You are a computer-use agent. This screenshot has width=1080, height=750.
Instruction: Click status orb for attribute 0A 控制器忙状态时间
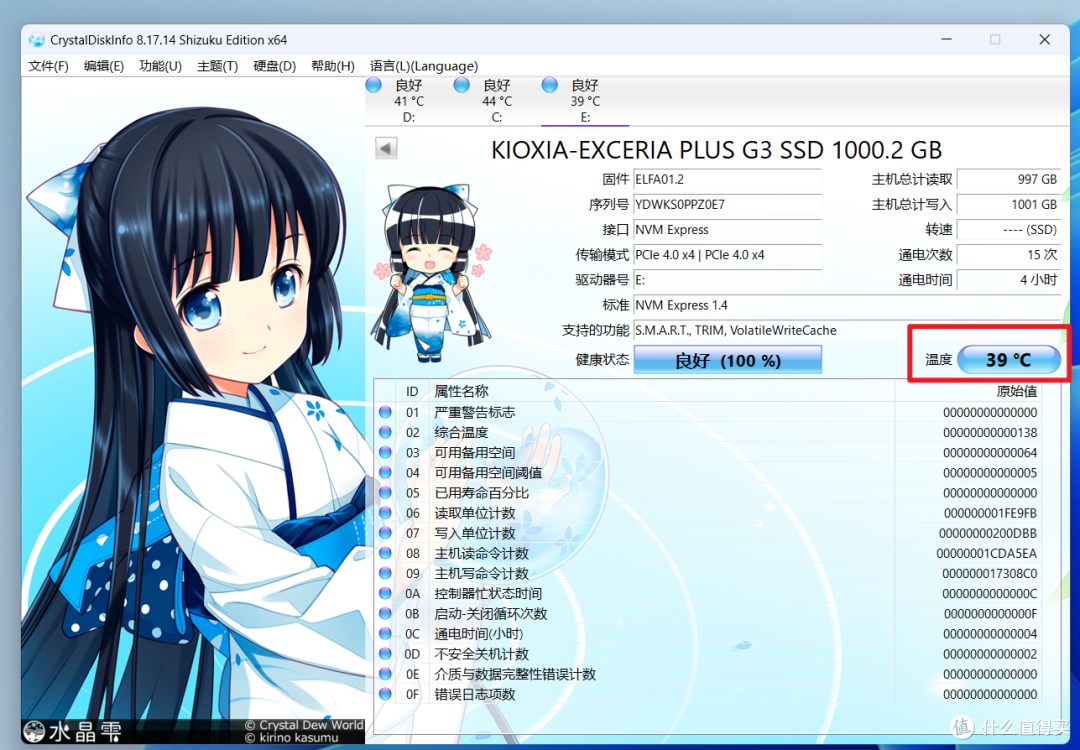[385, 593]
